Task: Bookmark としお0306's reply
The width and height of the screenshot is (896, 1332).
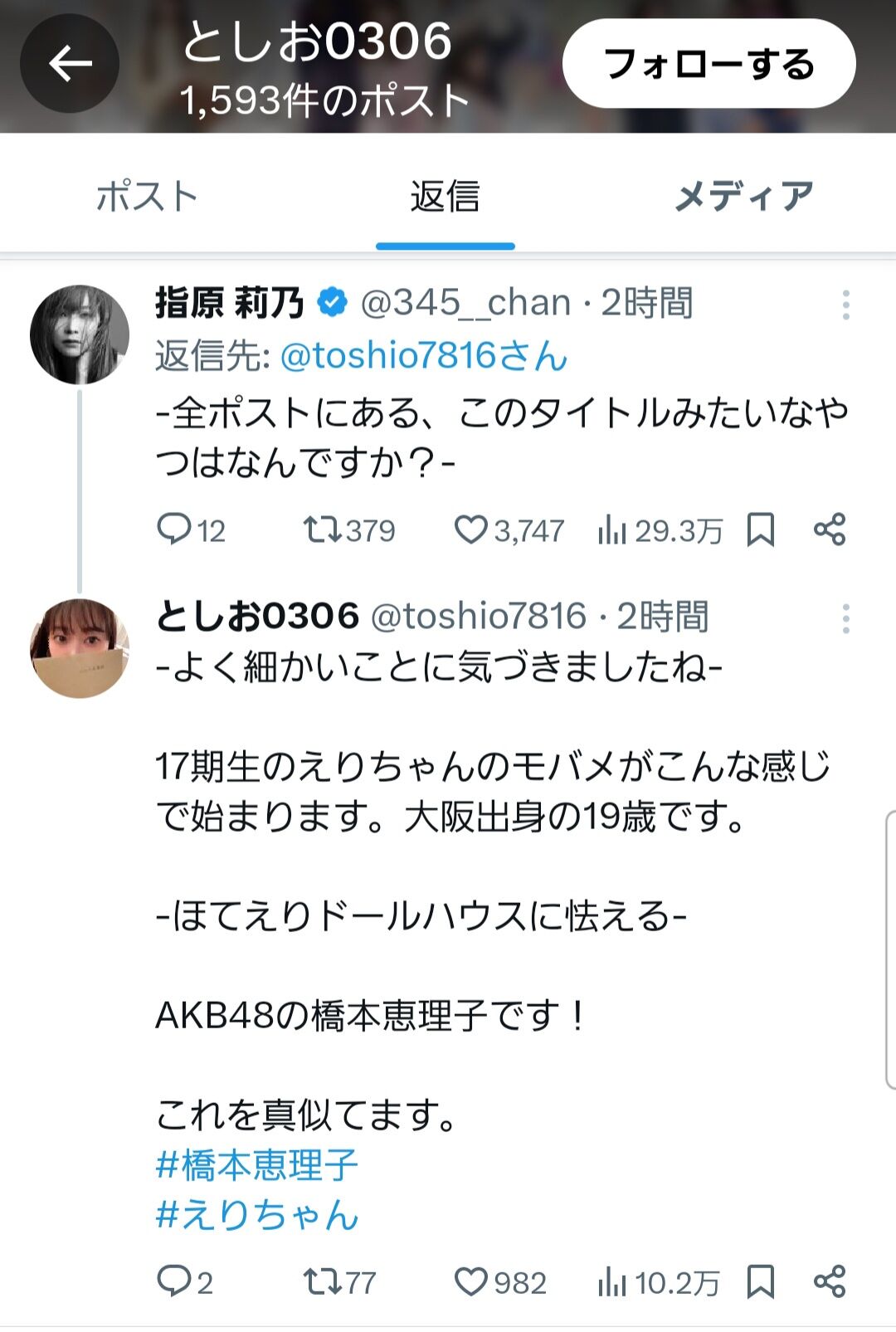Action: 760,1282
